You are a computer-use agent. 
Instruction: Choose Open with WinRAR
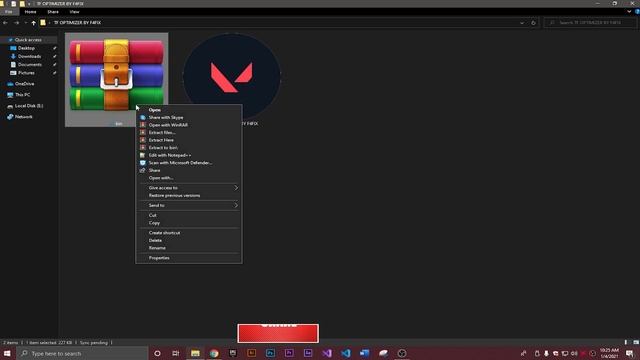168,125
